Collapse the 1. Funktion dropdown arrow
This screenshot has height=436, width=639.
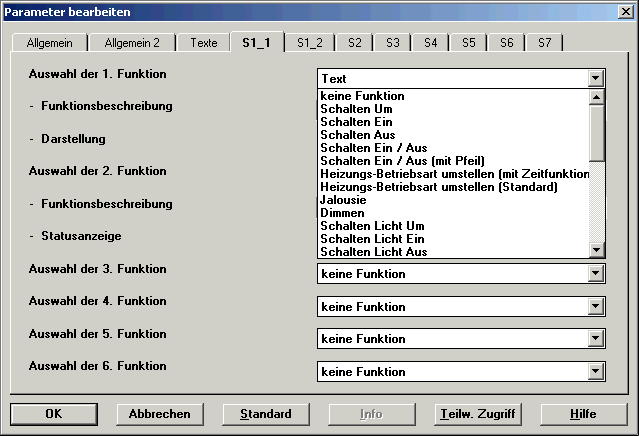(596, 78)
